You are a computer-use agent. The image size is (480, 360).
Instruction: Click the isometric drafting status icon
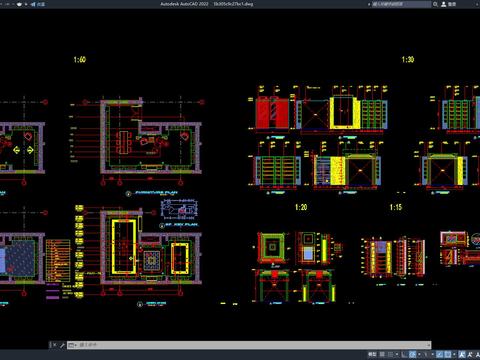(x=425, y=354)
